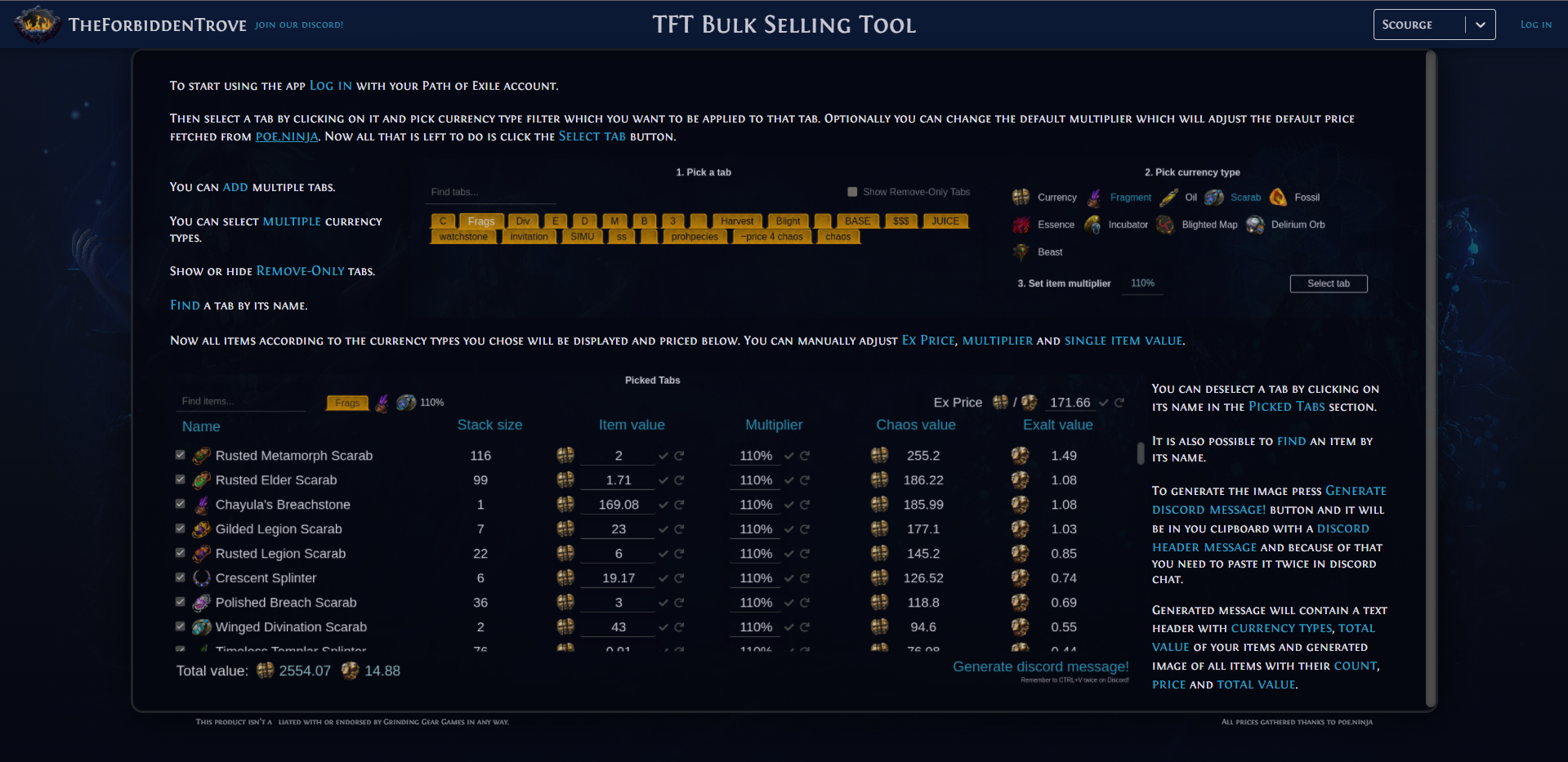The height and width of the screenshot is (762, 1568).
Task: Reset item value for Crescent Splinter
Action: (679, 578)
